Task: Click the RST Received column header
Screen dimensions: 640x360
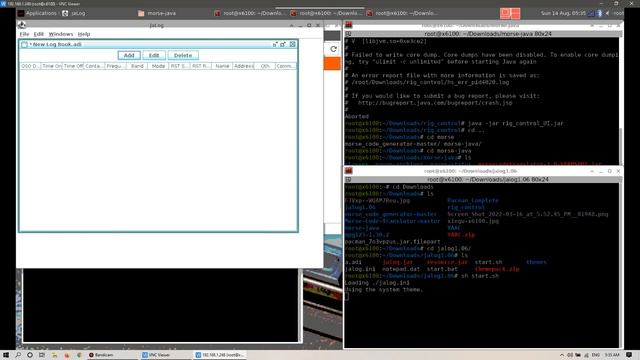Action: pyautogui.click(x=200, y=66)
